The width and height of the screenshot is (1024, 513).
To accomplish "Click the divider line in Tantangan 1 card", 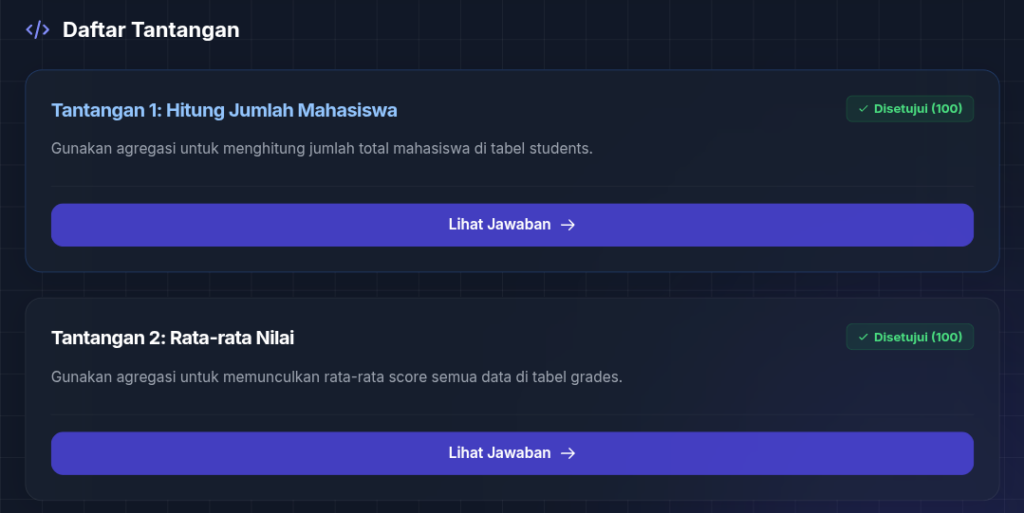I will (x=512, y=186).
